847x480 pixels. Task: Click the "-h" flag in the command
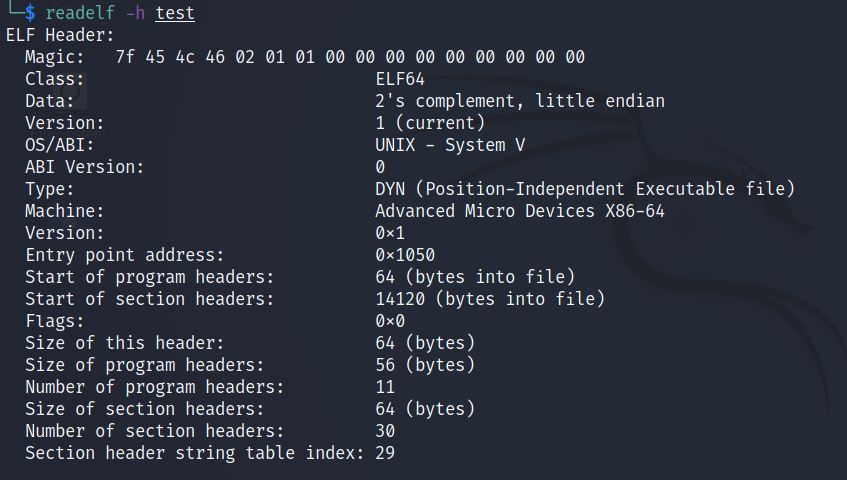(x=135, y=13)
